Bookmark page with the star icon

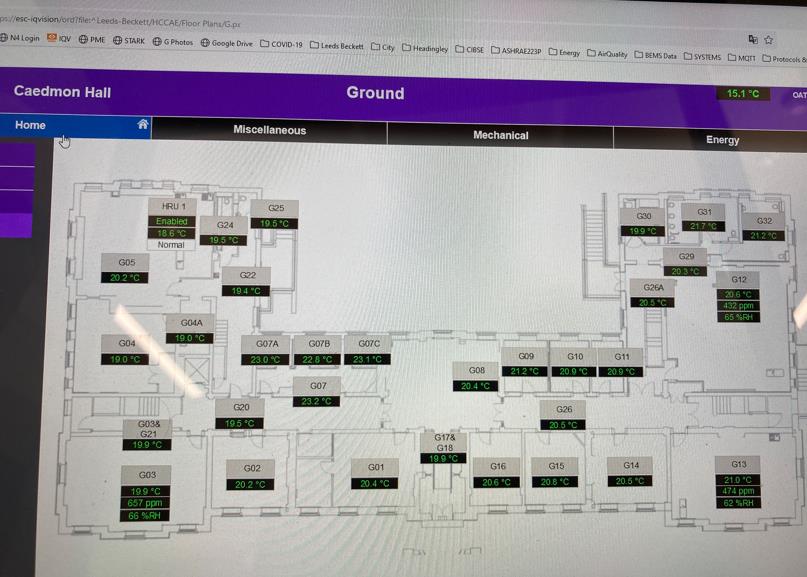(x=768, y=40)
